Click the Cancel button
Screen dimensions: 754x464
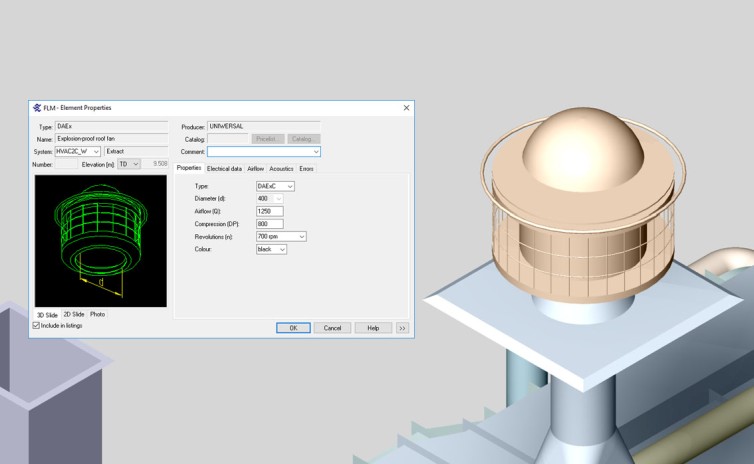(333, 327)
